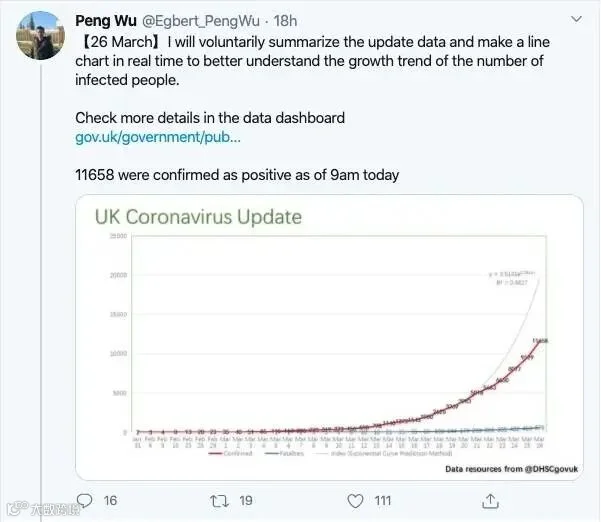Image resolution: width=601 pixels, height=522 pixels.
Task: Open the share upload icon
Action: pos(490,501)
